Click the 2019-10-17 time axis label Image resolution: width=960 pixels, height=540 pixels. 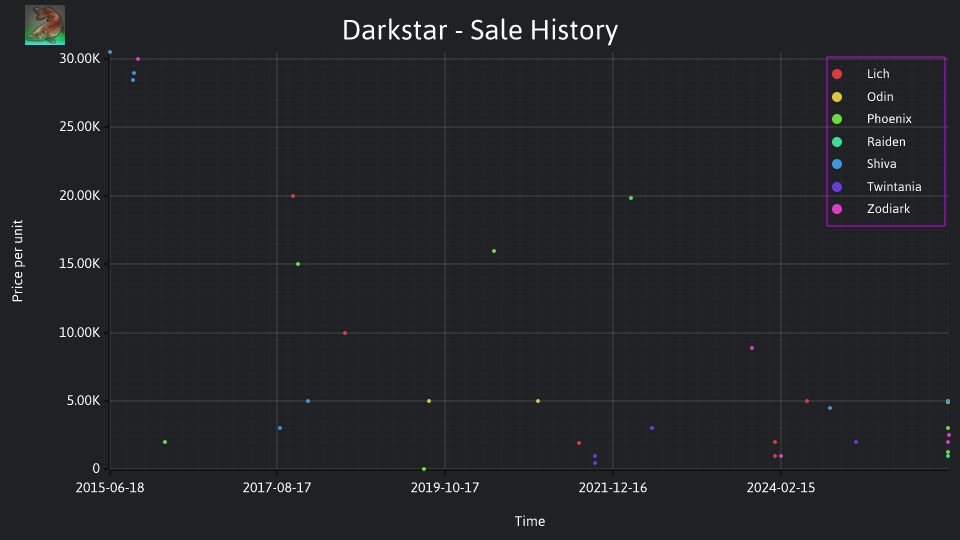point(444,488)
